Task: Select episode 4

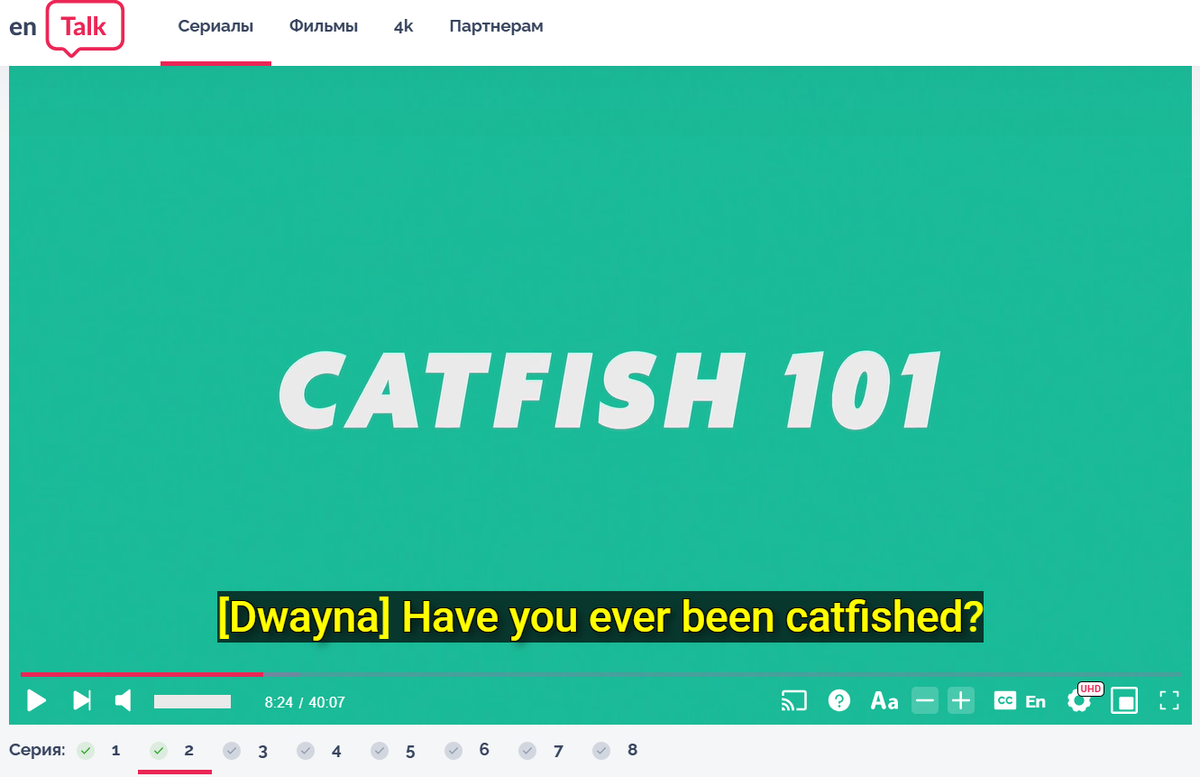Action: pyautogui.click(x=337, y=751)
